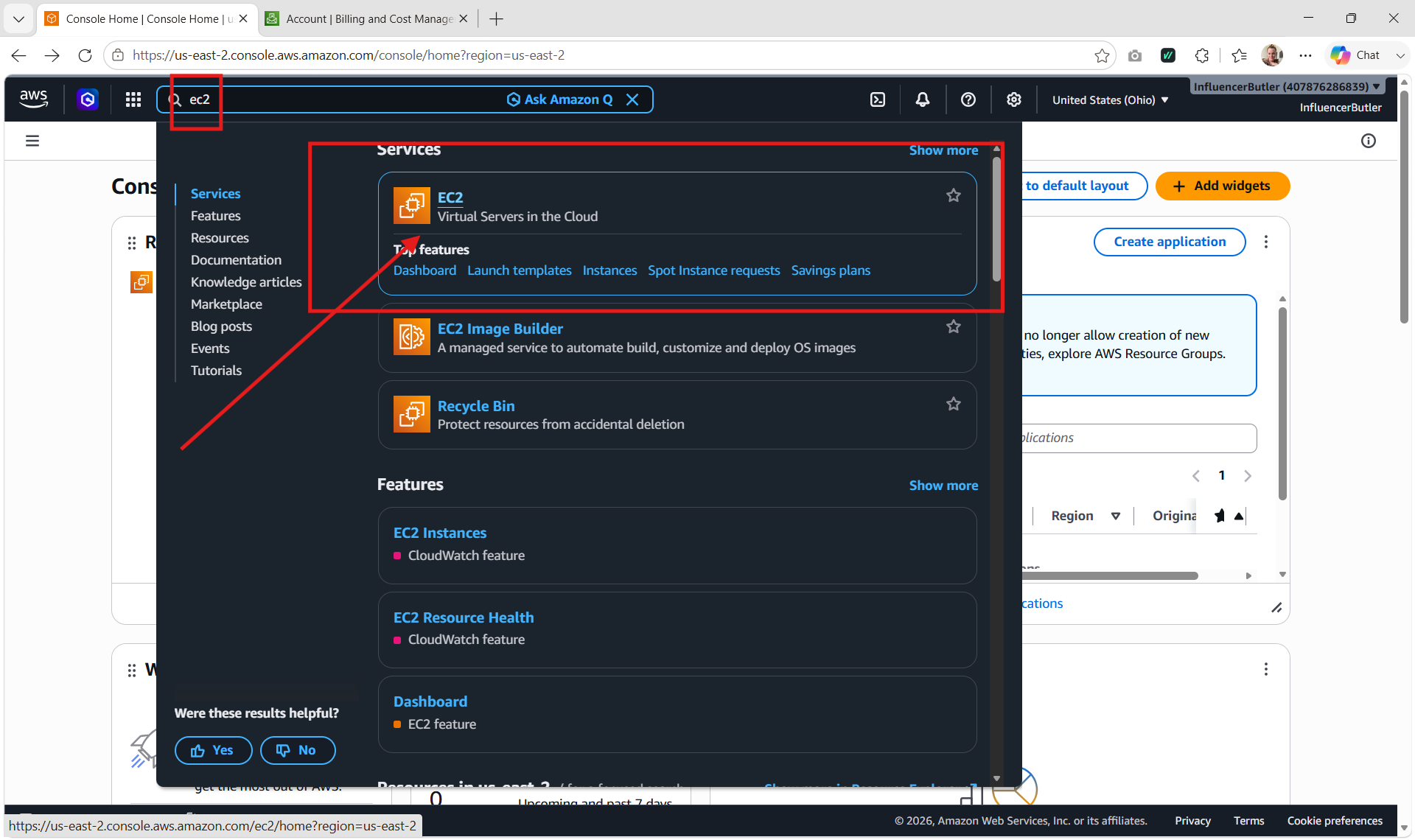The image size is (1415, 840).
Task: Click the EC2 Image Builder icon
Action: tap(411, 337)
